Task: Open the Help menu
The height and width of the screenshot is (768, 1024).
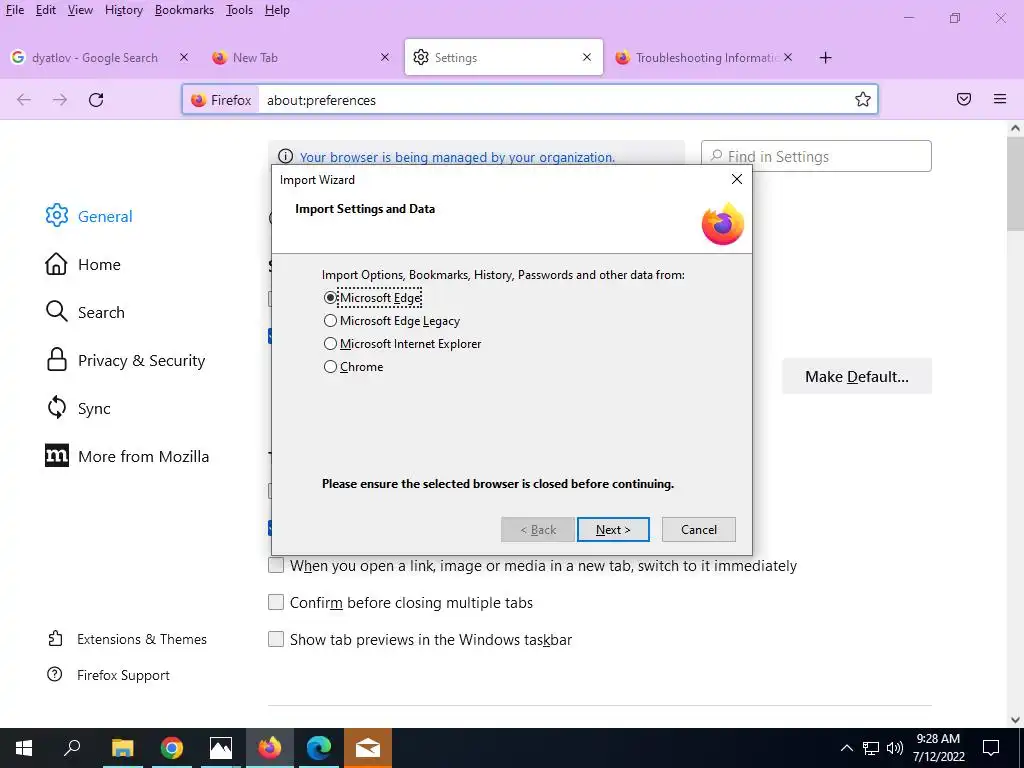Action: pos(277,10)
